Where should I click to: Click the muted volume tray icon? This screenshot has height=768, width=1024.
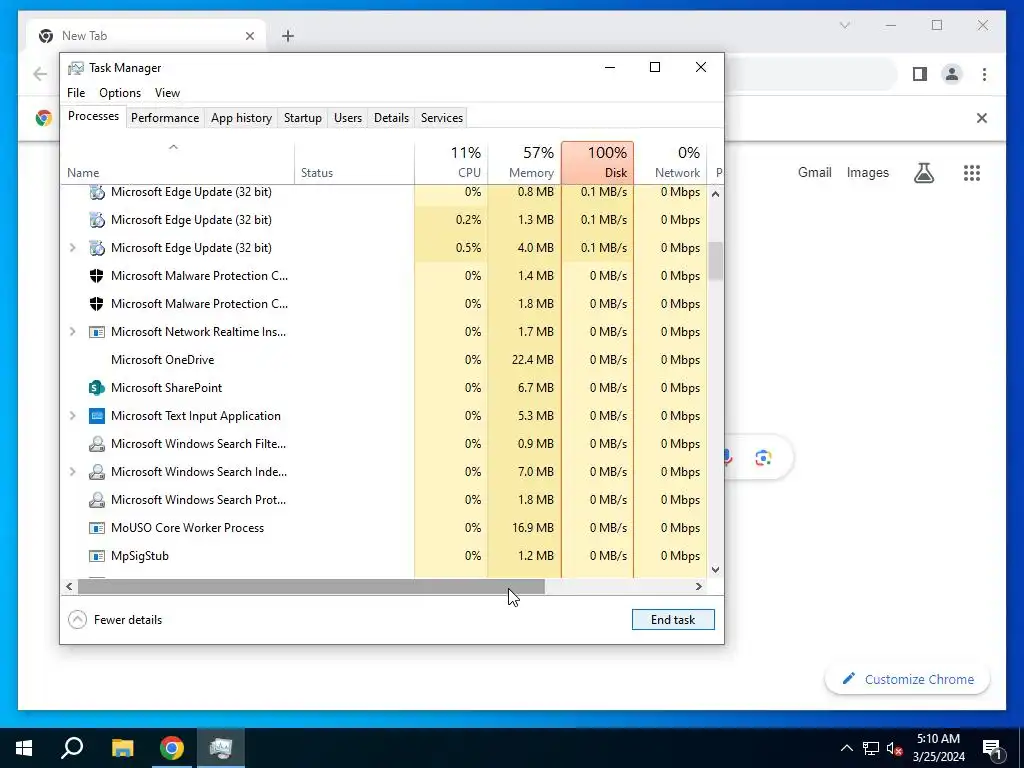click(x=895, y=748)
